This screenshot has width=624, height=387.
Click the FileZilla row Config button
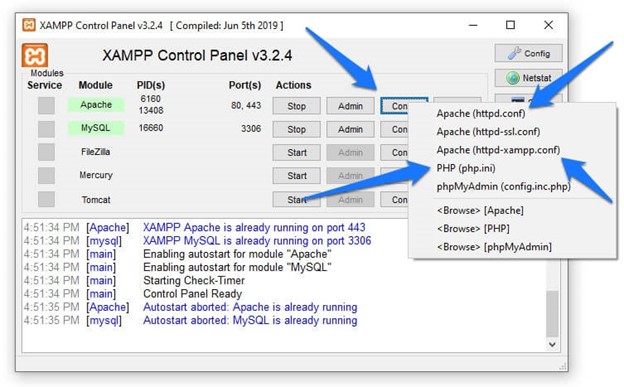394,152
